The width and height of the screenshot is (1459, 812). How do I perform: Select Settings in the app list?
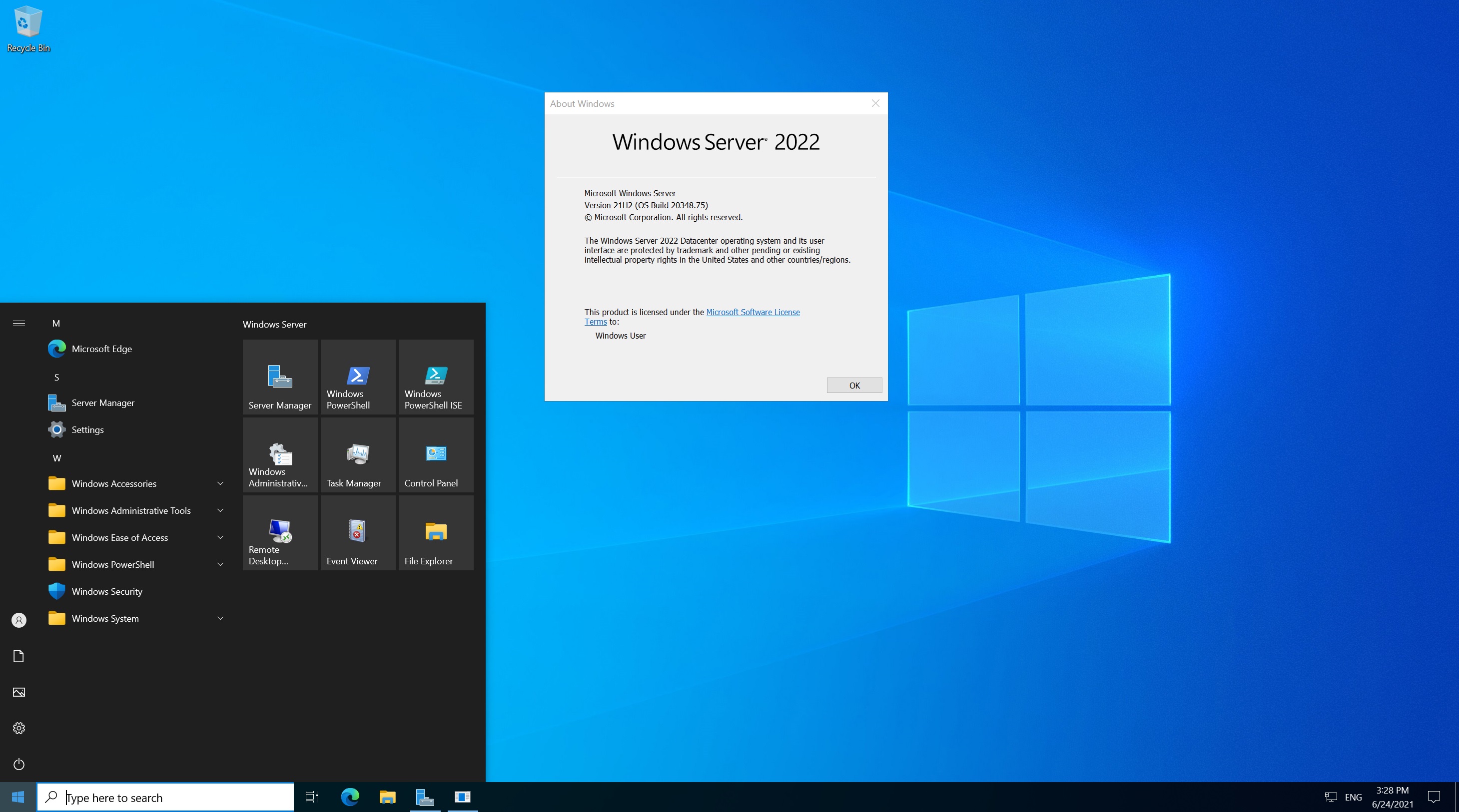pos(88,430)
